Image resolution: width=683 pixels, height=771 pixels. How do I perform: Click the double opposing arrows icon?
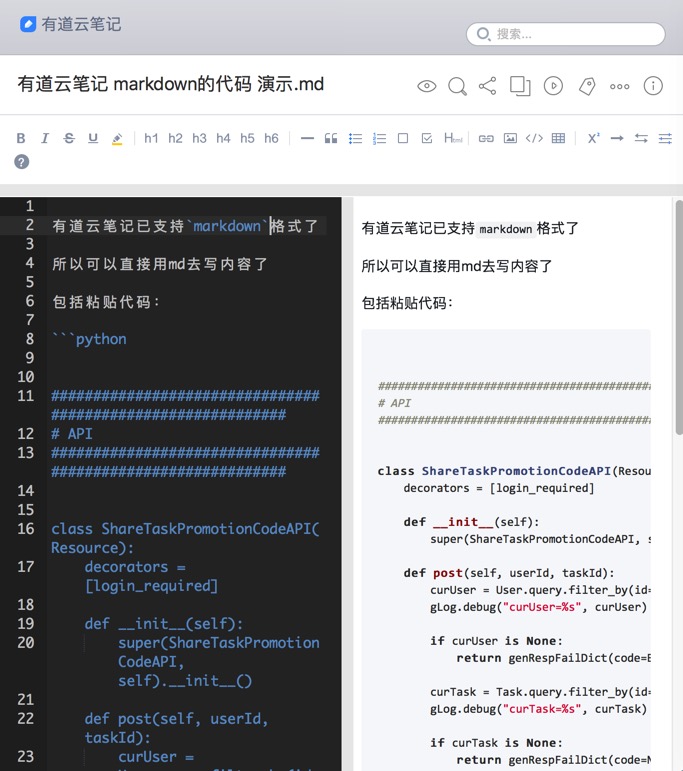point(641,138)
